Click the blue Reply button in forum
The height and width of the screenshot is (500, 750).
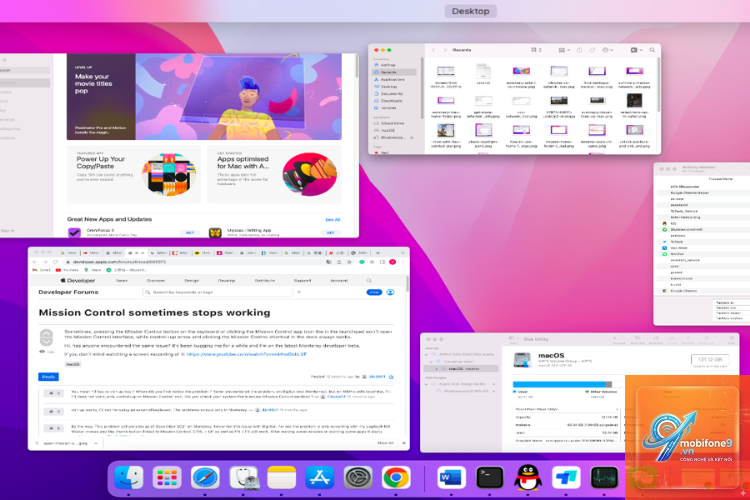[48, 377]
